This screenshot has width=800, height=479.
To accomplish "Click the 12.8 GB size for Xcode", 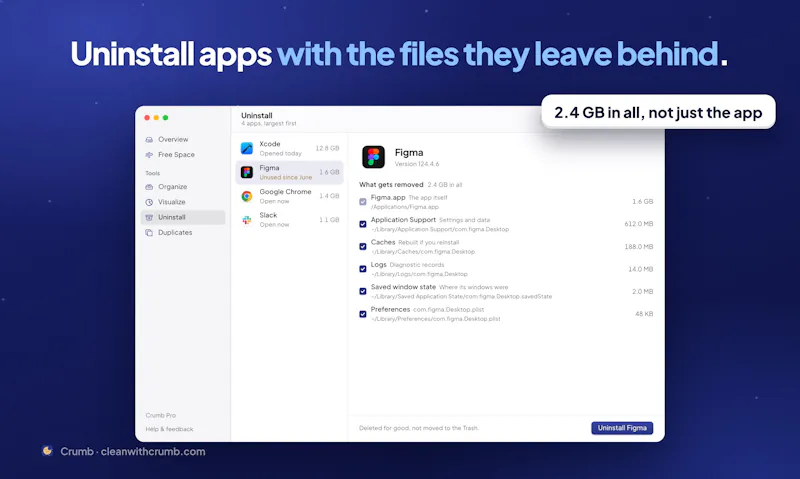I will (327, 148).
